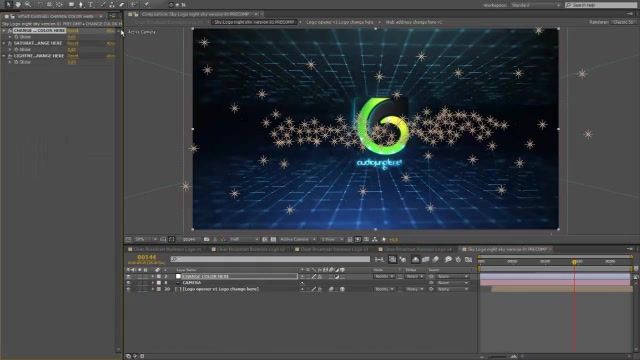Collapse the SATURAT...ANGE HERE effect group
640x360 pixels.
(4, 43)
